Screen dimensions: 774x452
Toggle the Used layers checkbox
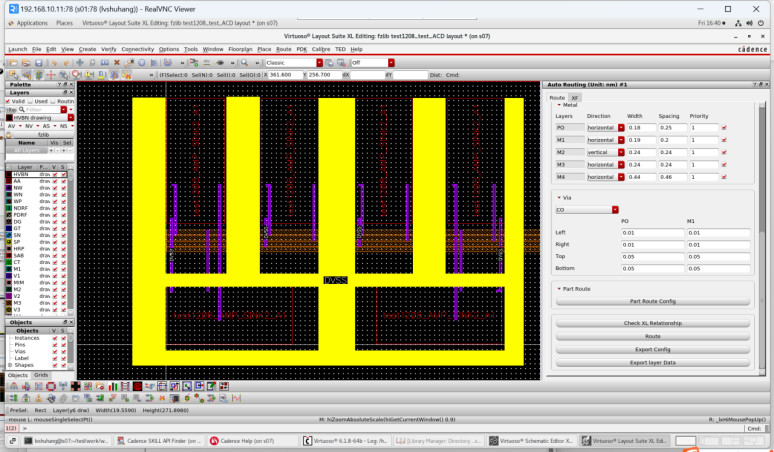click(30, 101)
